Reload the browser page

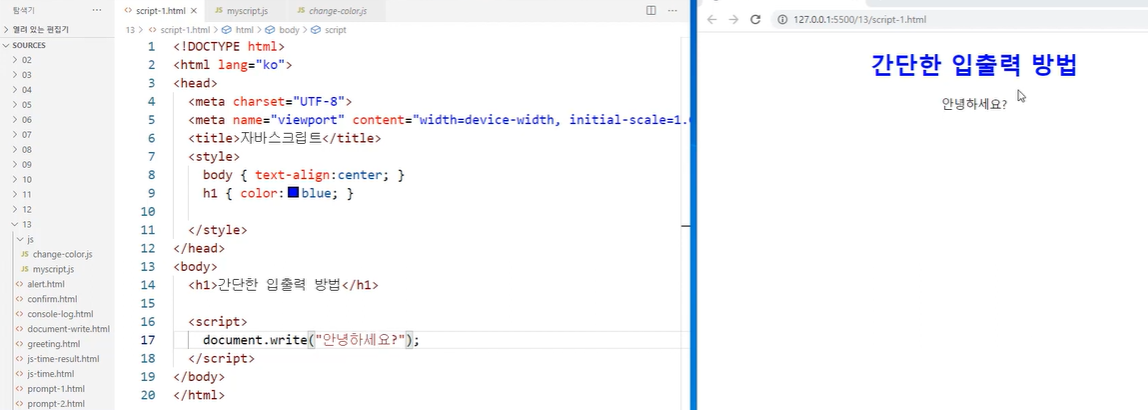[756, 20]
